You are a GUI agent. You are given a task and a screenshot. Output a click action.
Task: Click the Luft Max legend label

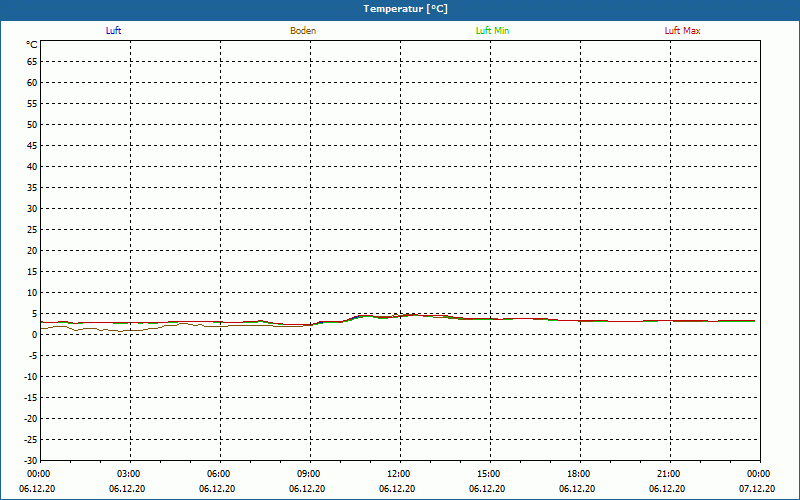pos(682,31)
